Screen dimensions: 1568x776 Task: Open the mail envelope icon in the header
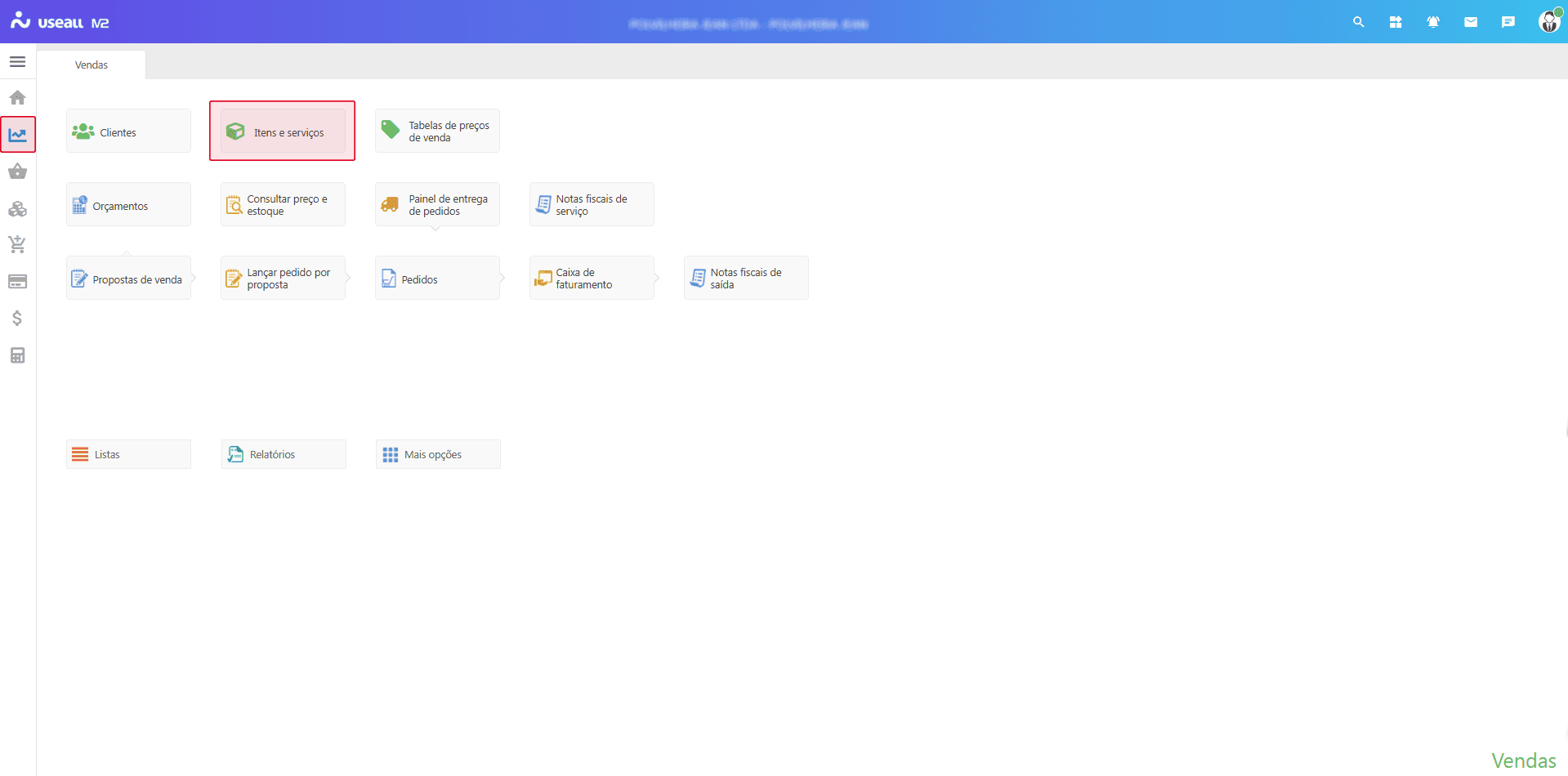click(x=1470, y=22)
